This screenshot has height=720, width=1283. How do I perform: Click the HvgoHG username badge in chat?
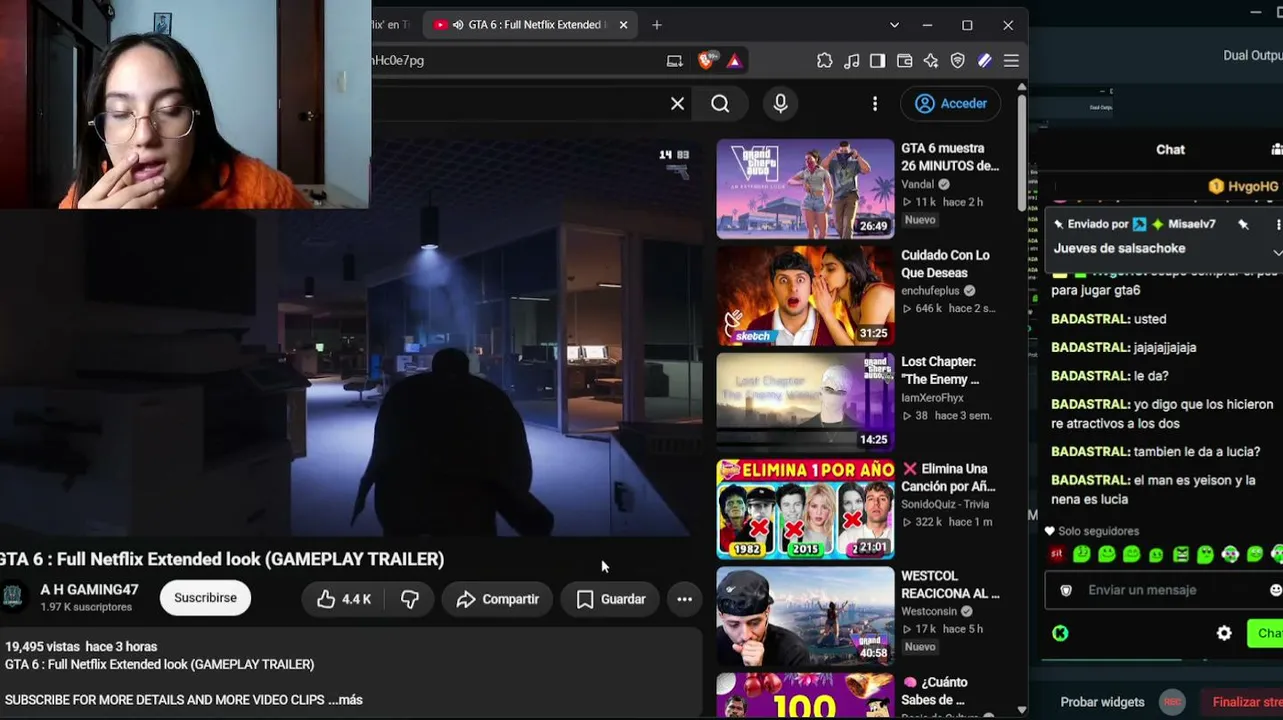point(1244,186)
